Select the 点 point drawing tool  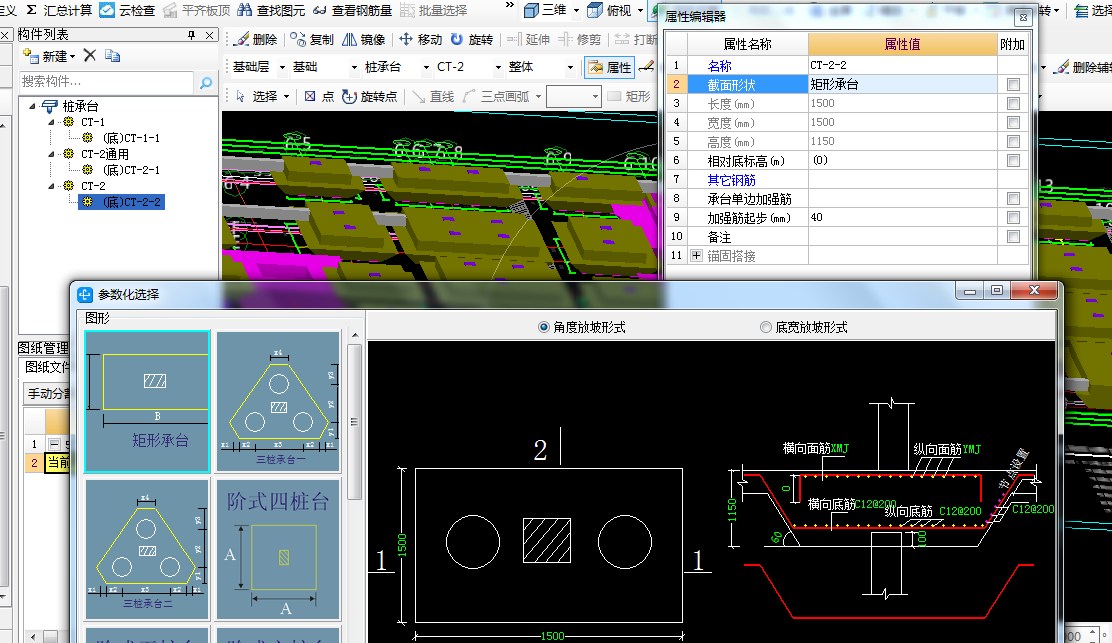tap(319, 96)
